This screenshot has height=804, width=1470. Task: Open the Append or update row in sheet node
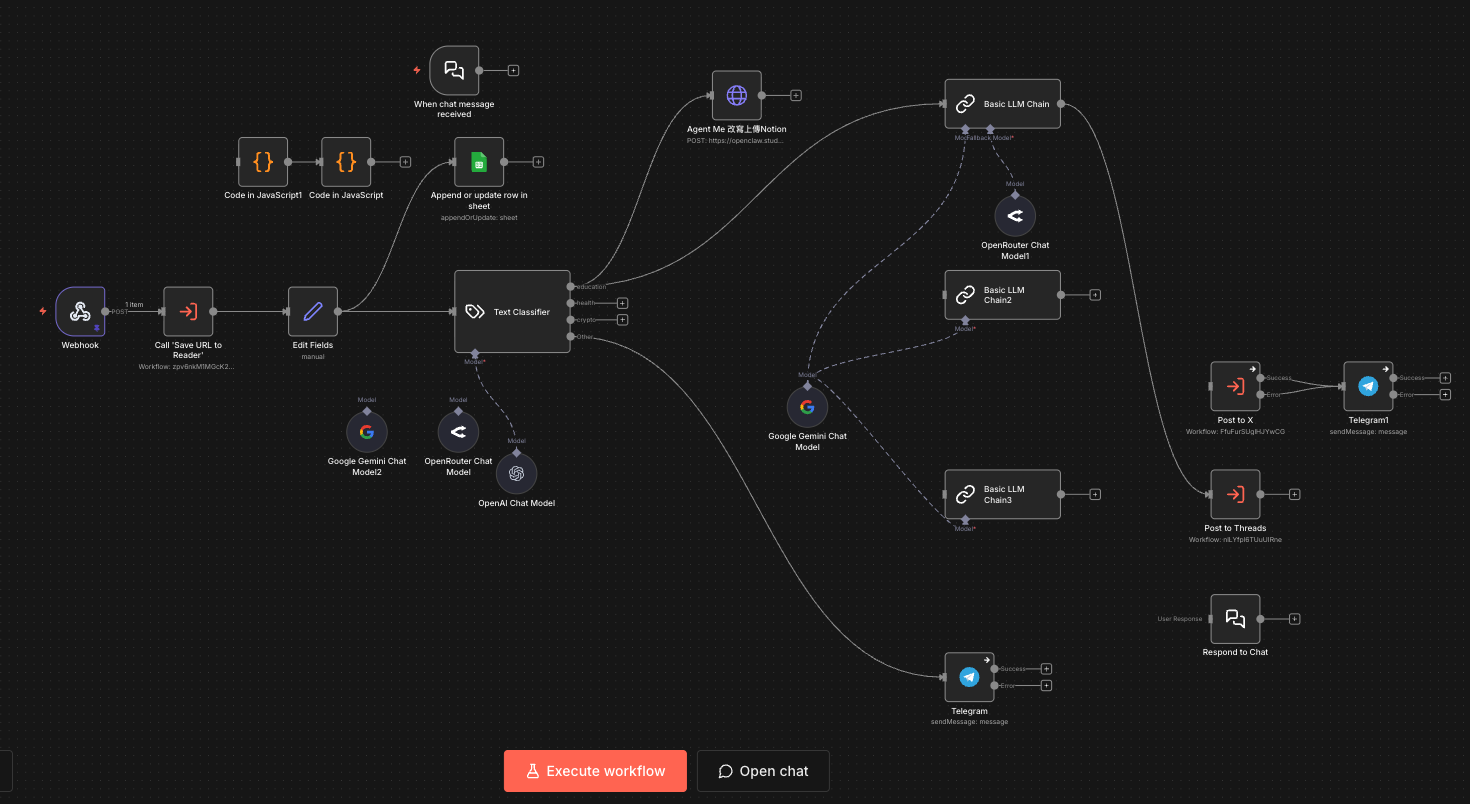point(479,161)
